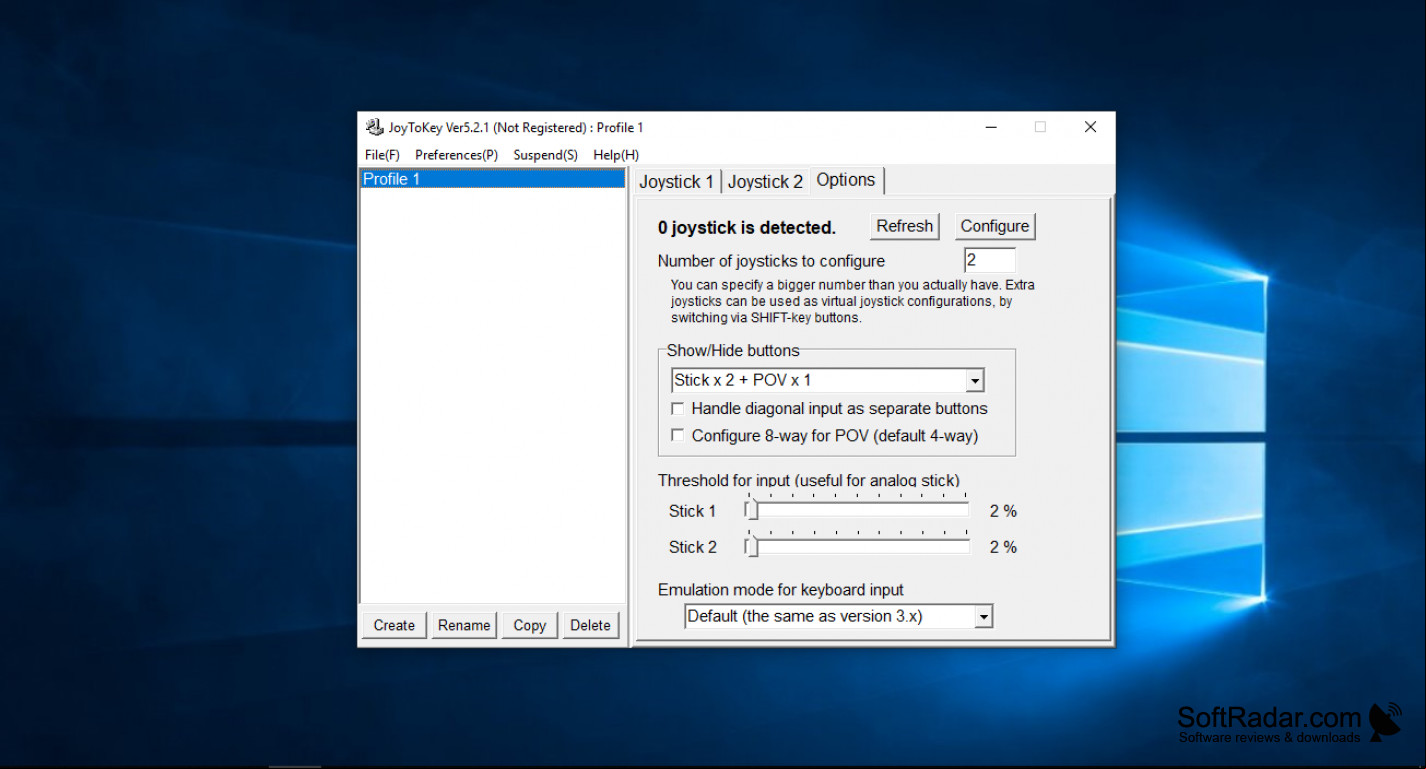This screenshot has height=769, width=1426.
Task: Click the Copy profile button
Action: tap(530, 625)
